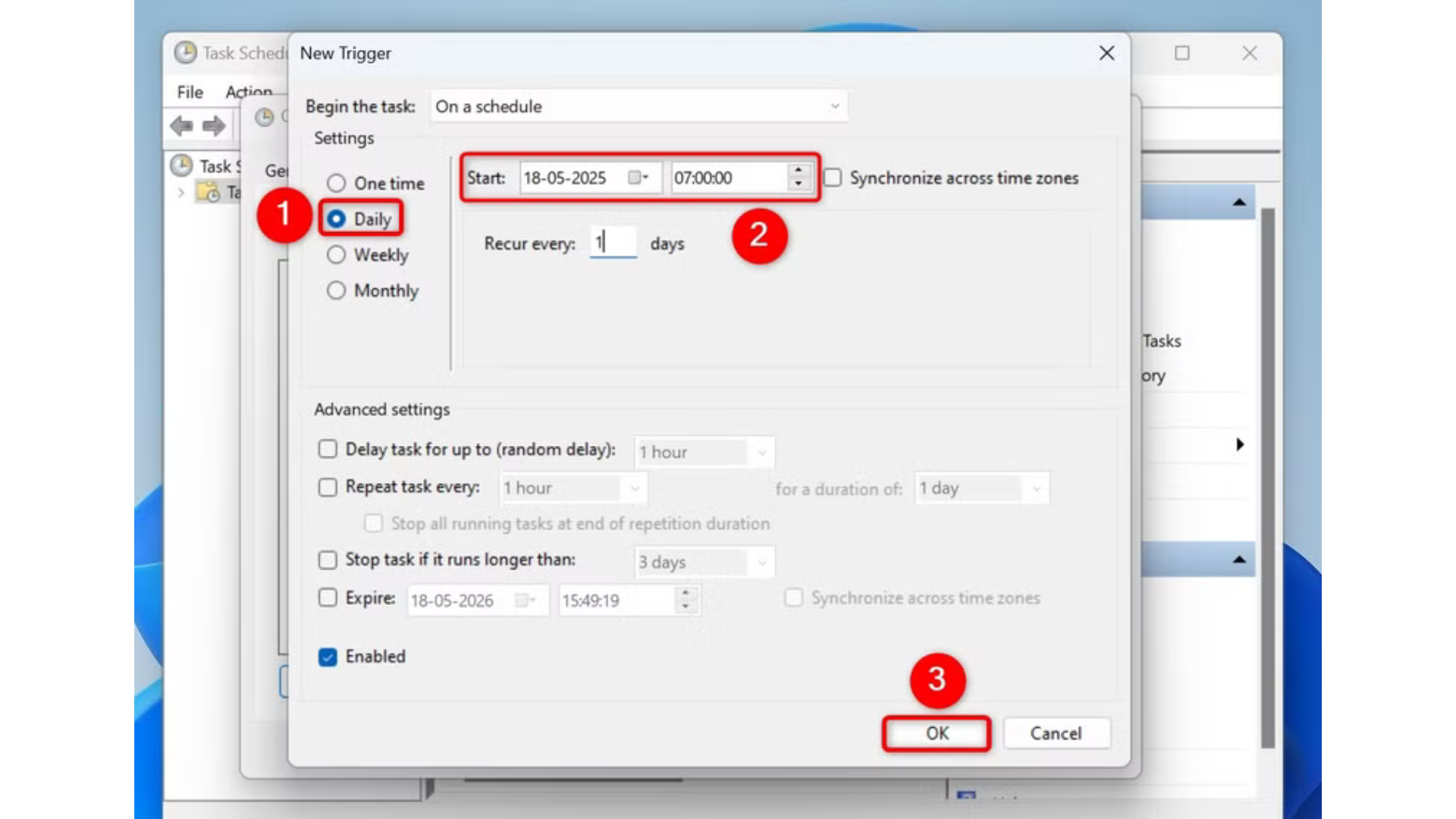
Task: Open the File menu
Action: 189,92
